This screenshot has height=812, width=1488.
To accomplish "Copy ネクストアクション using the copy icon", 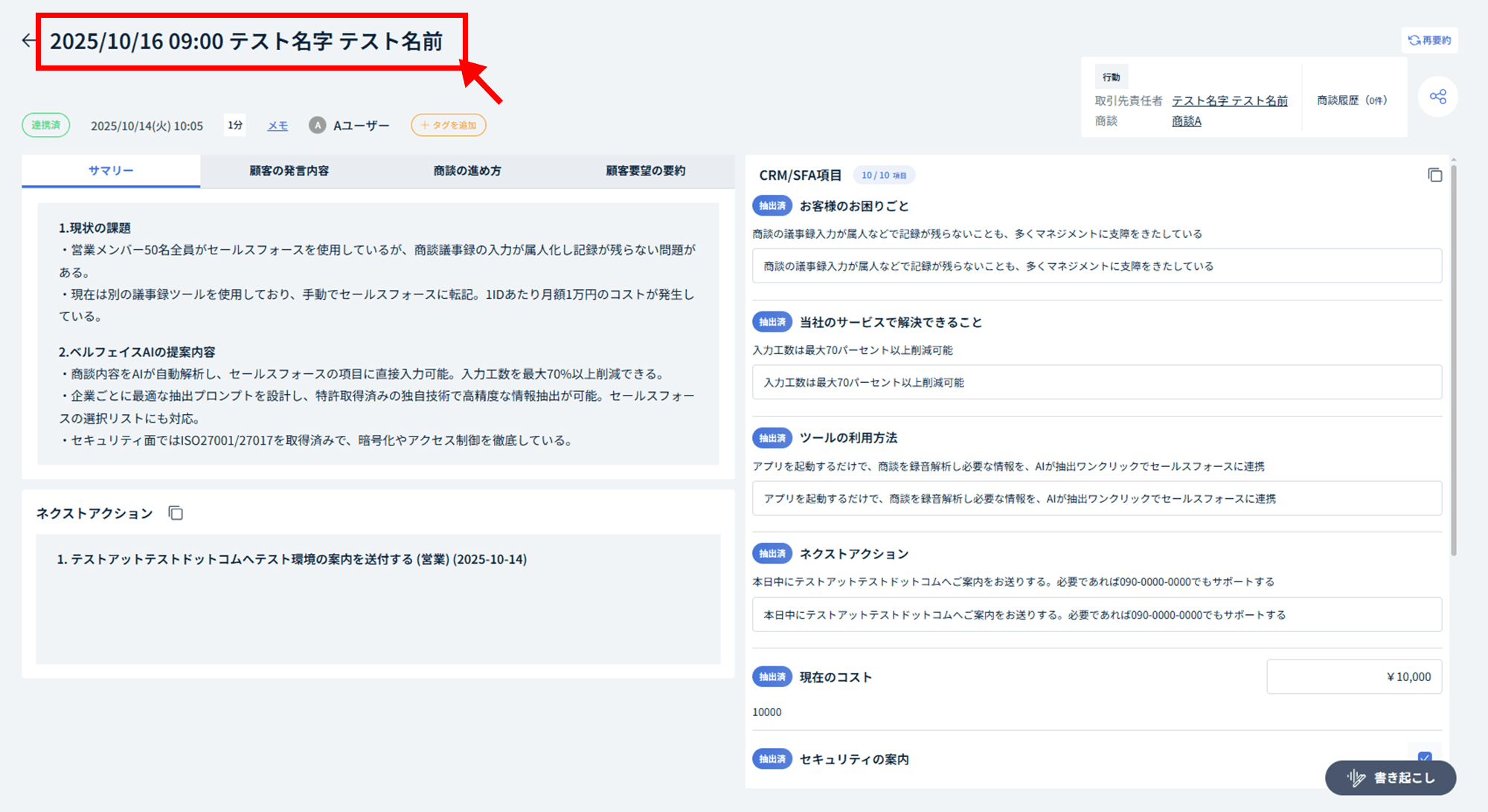I will [x=176, y=513].
